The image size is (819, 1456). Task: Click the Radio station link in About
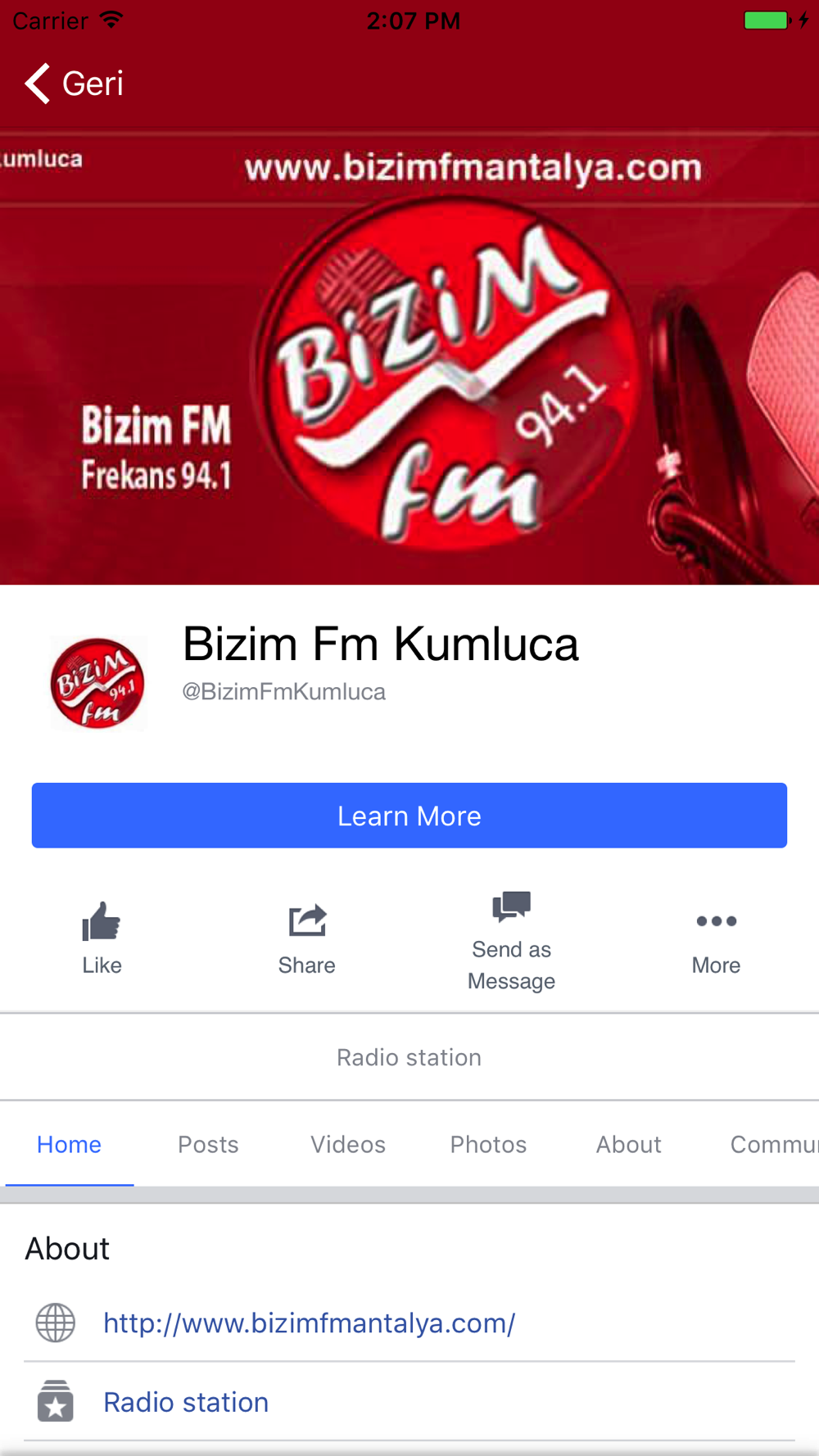coord(186,1402)
